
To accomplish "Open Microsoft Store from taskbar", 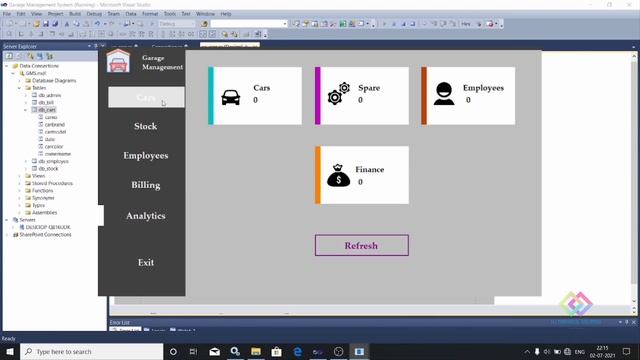I will coord(276,351).
